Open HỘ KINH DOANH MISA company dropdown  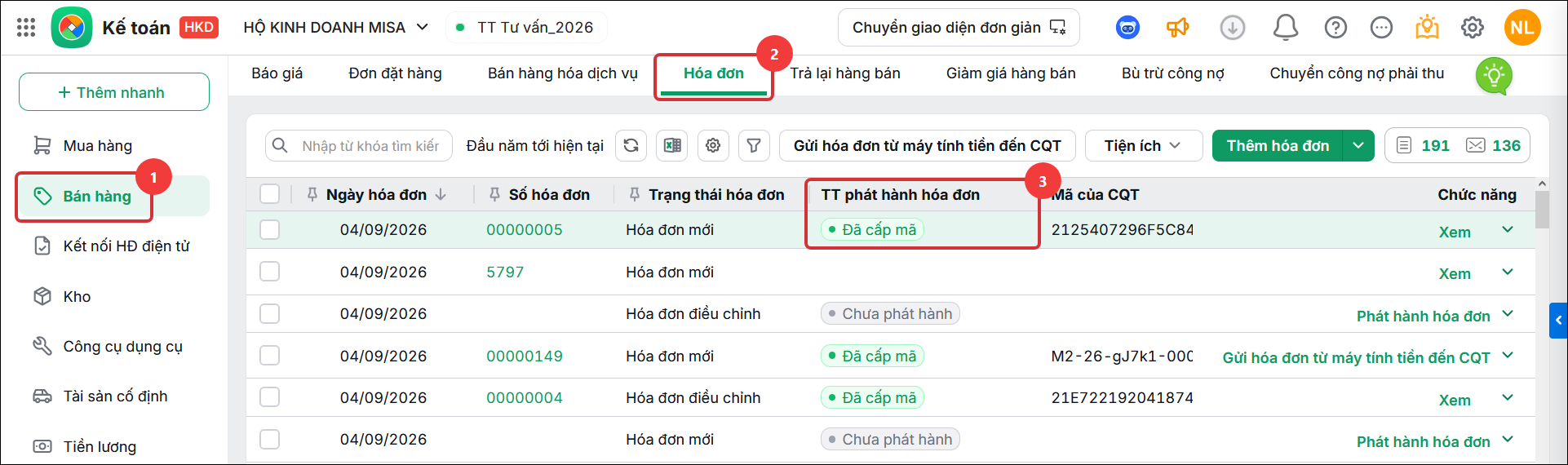[336, 28]
